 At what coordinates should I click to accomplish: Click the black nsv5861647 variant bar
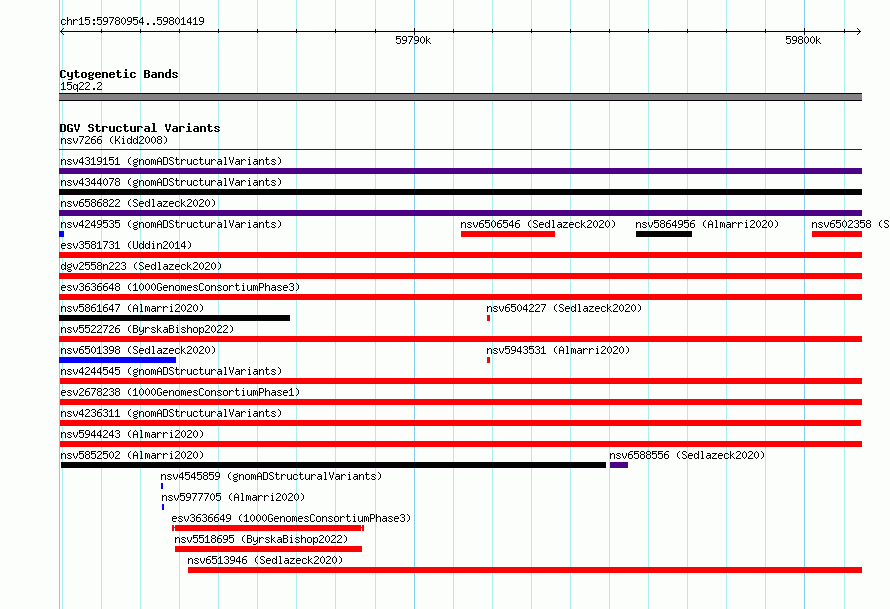[x=175, y=318]
